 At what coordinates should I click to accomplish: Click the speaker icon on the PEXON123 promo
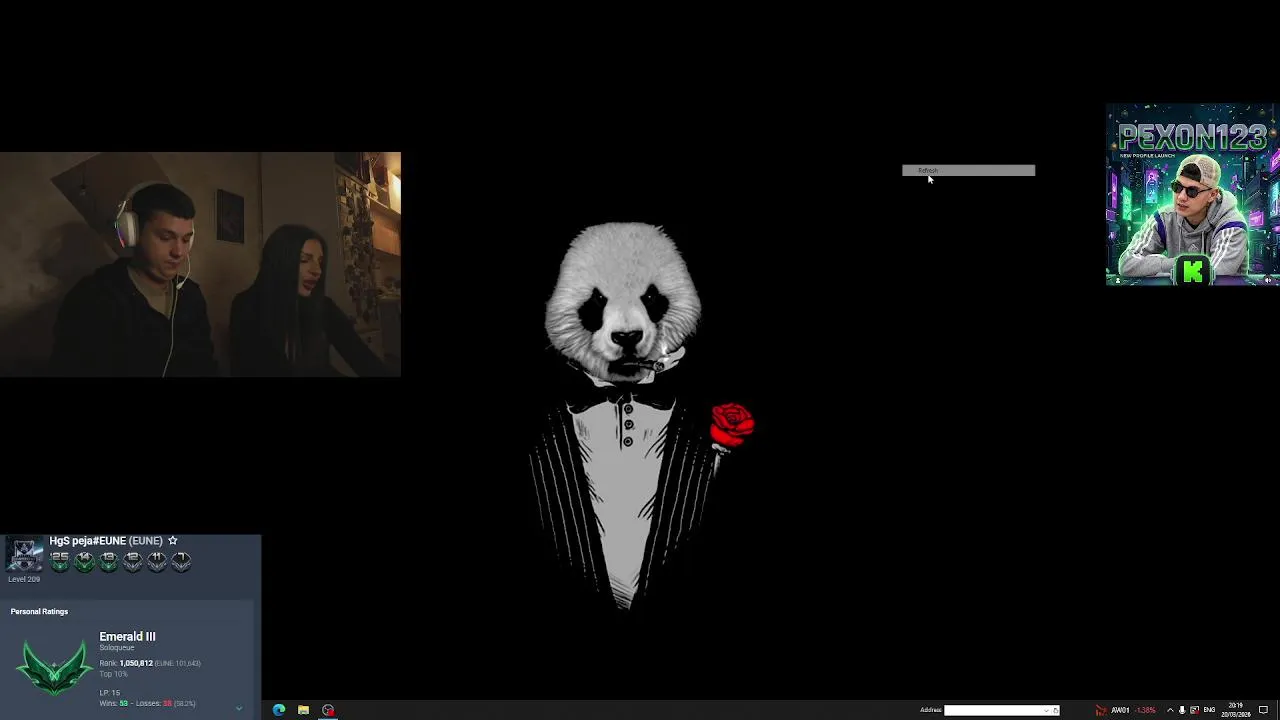[1268, 280]
